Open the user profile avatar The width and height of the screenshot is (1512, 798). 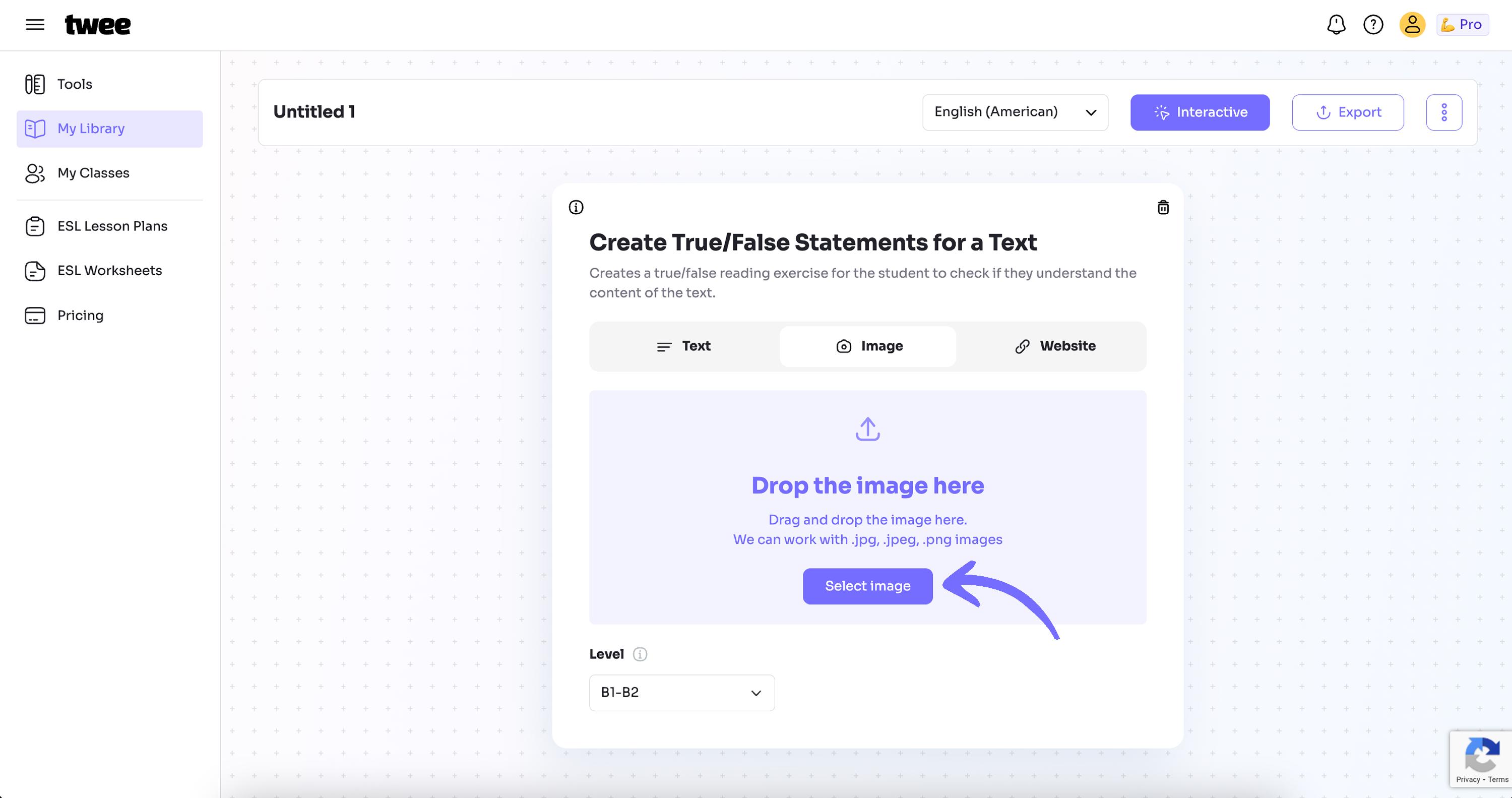click(x=1412, y=25)
